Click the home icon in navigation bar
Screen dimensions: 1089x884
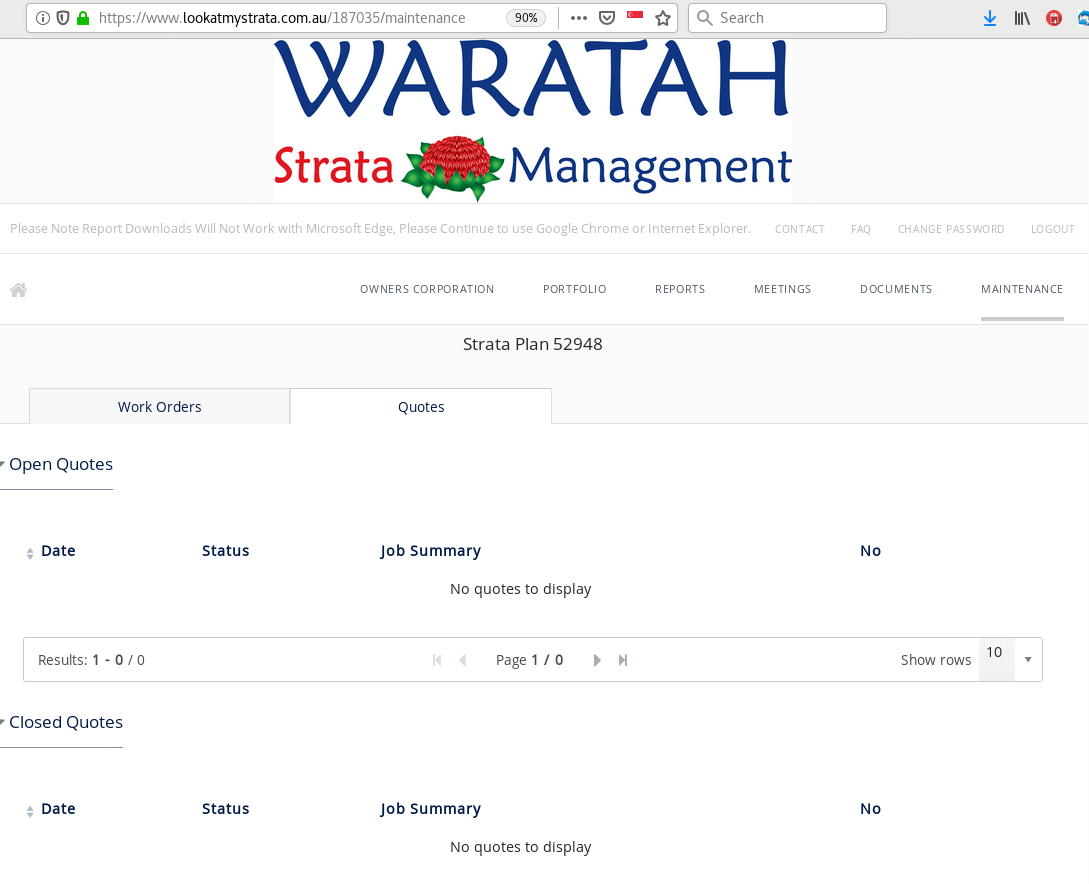(x=19, y=290)
